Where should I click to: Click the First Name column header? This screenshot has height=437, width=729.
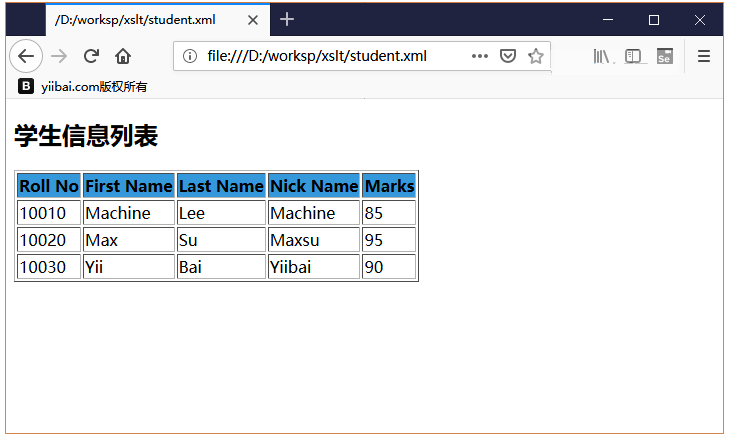click(129, 186)
